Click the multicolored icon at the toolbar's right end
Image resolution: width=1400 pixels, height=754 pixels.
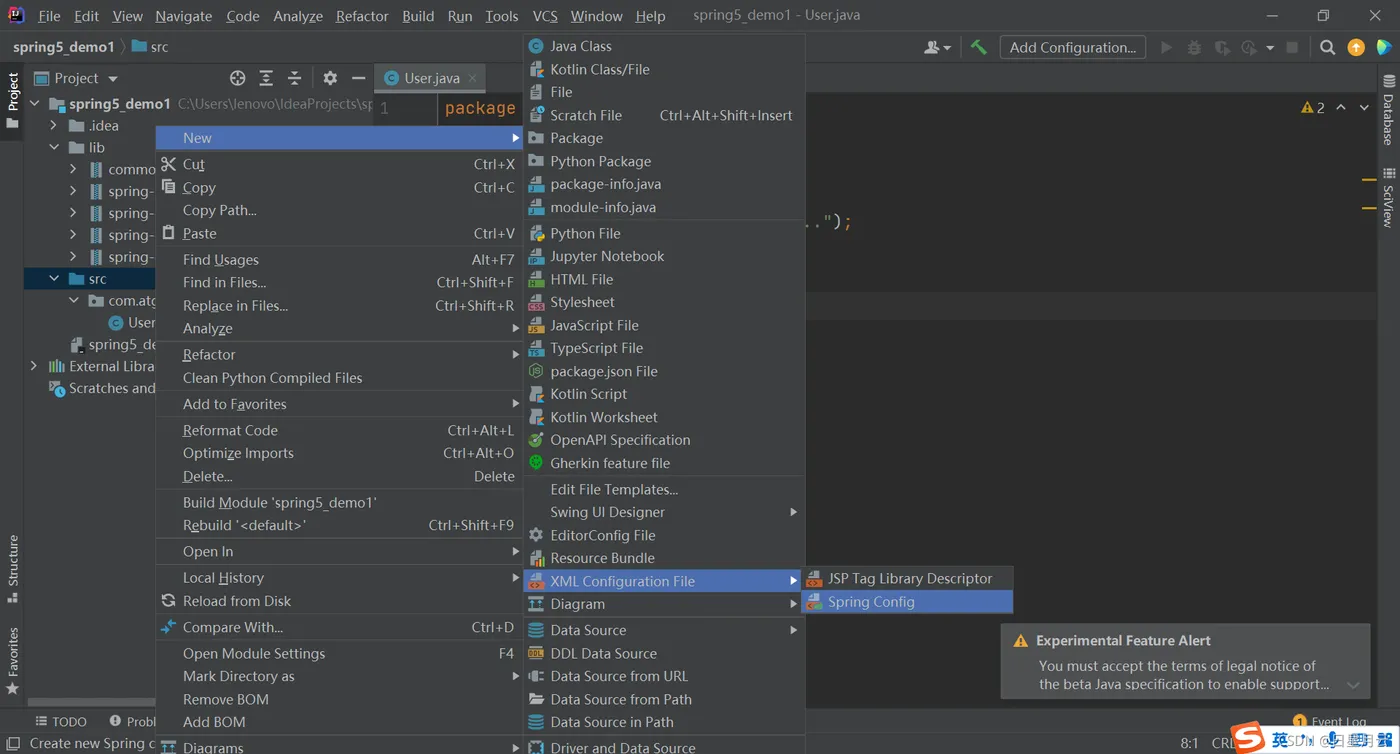1384,47
